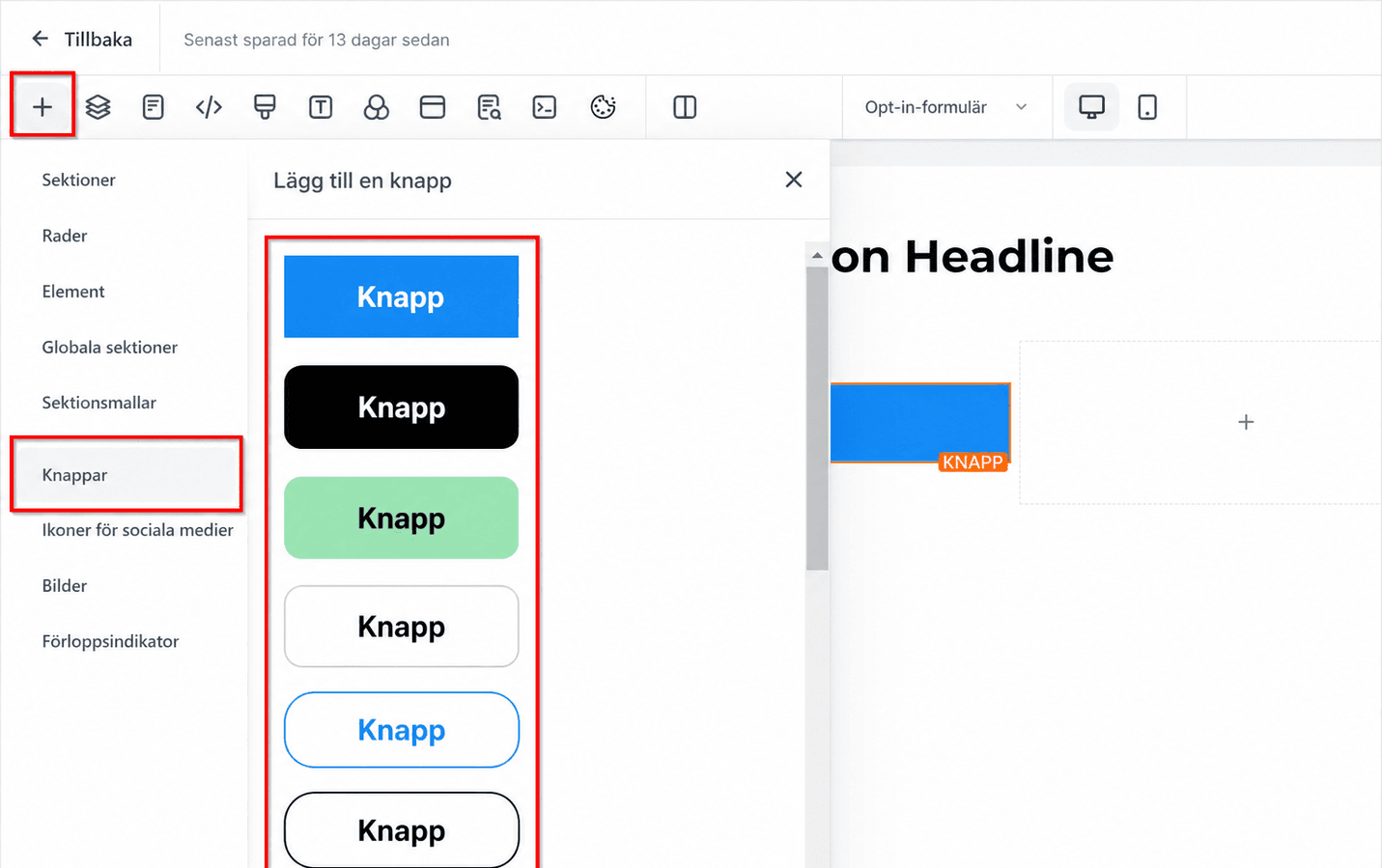Select Sektioner in the left menu
Viewport: 1382px width, 868px height.
[x=78, y=180]
